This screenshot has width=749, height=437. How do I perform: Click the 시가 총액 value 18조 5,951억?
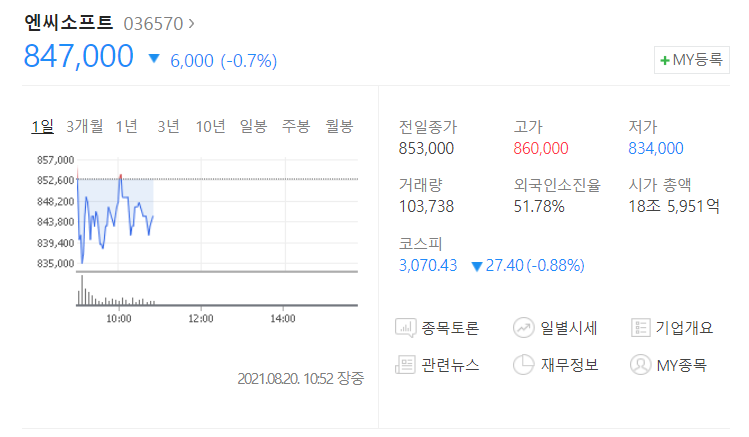[x=674, y=207]
